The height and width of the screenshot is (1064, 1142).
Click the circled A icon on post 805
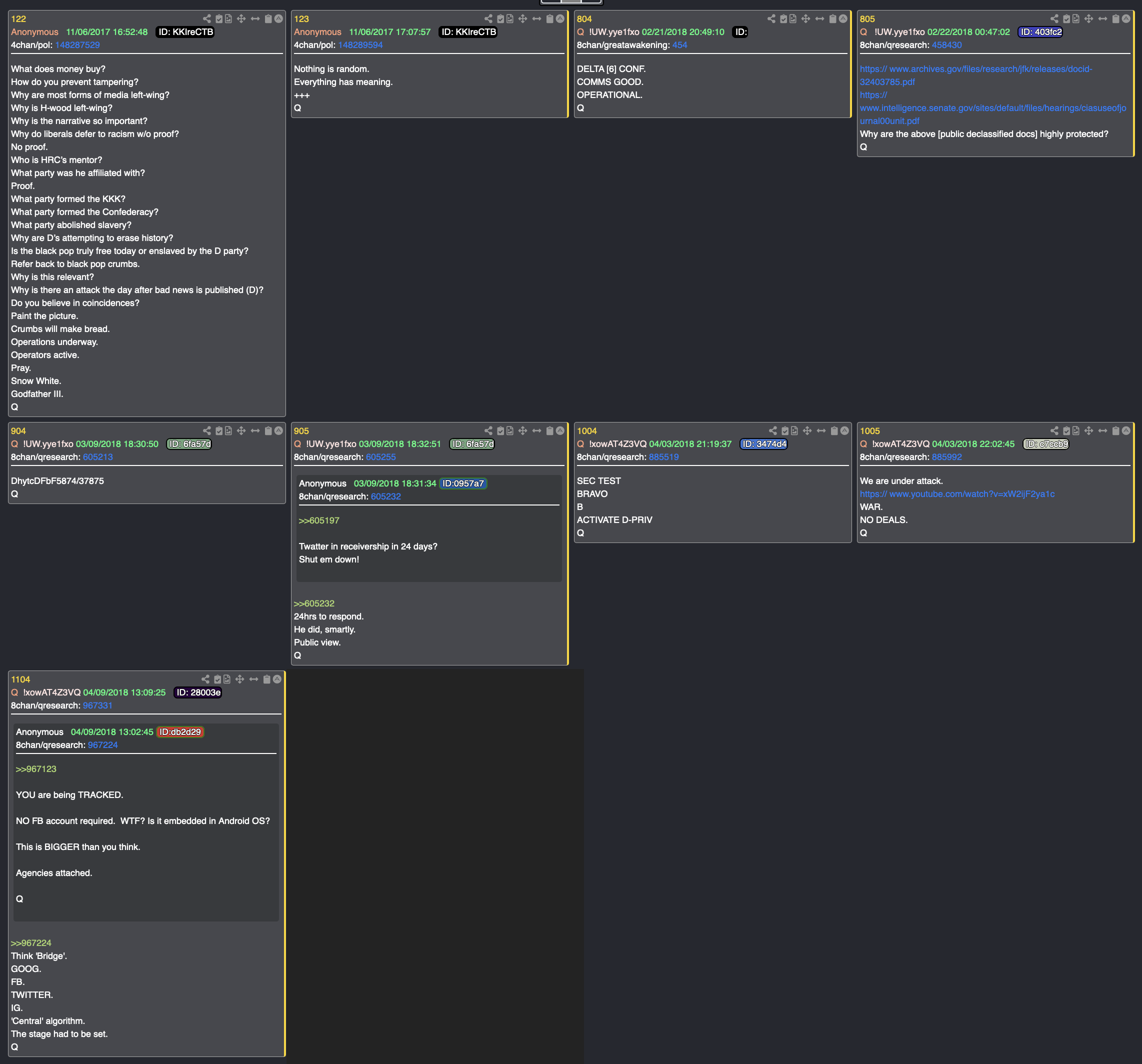click(1126, 19)
